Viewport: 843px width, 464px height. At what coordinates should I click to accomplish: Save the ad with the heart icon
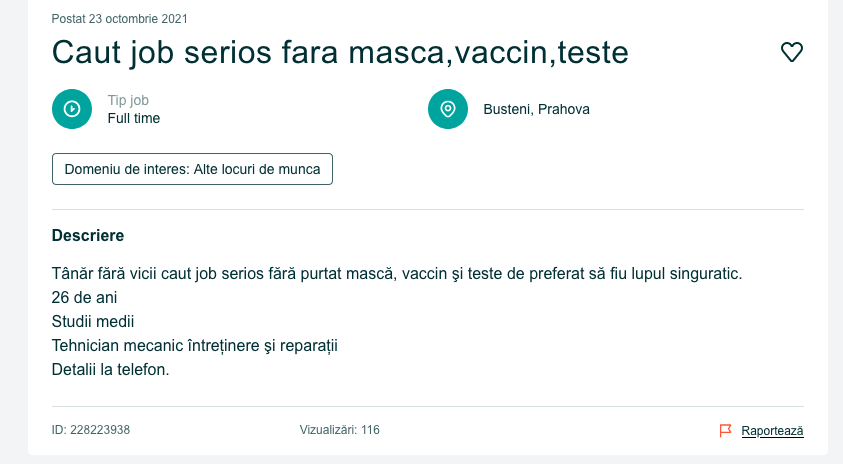pyautogui.click(x=791, y=52)
